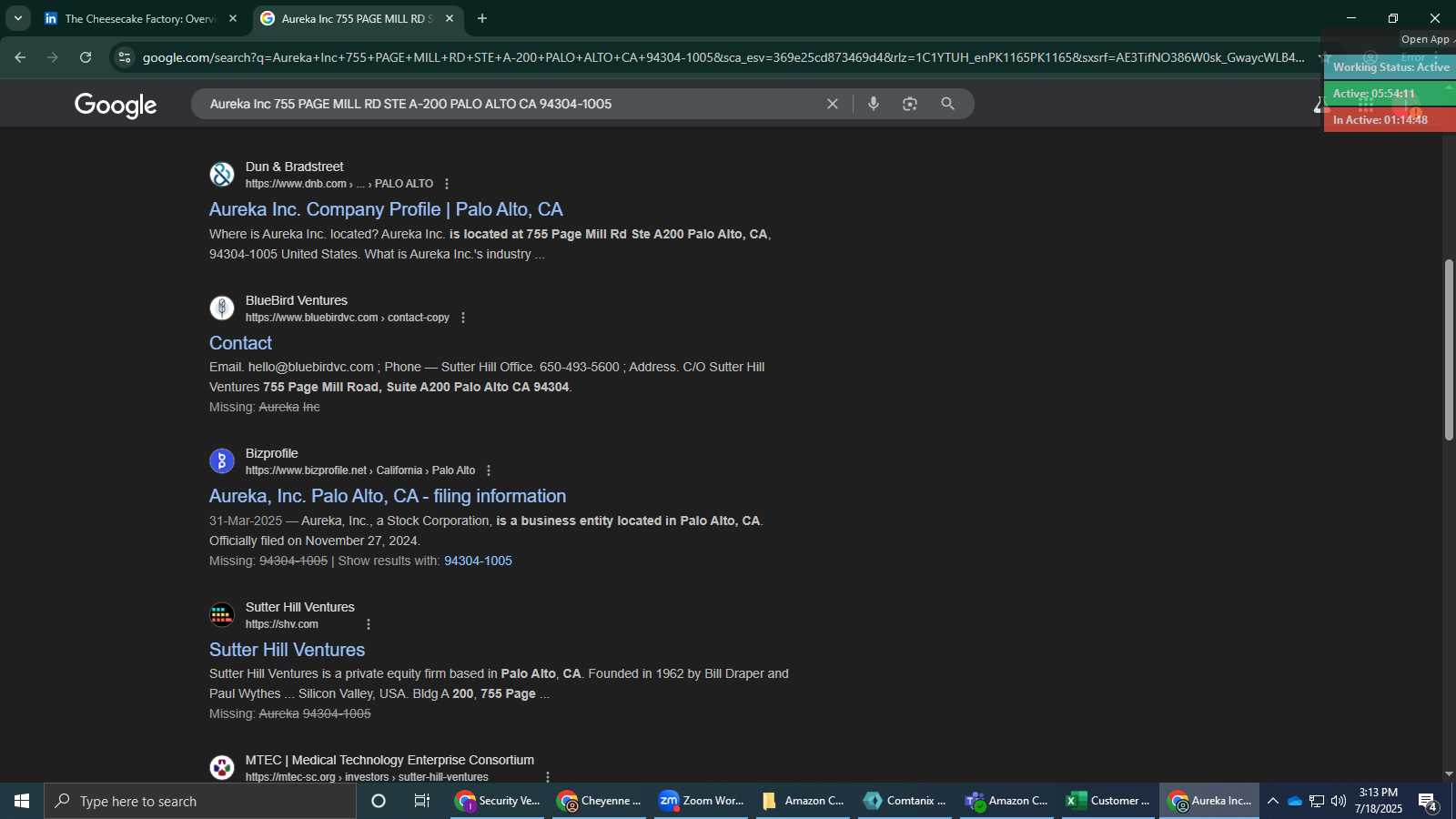
Task: Open Cortana circle icon
Action: click(x=379, y=801)
